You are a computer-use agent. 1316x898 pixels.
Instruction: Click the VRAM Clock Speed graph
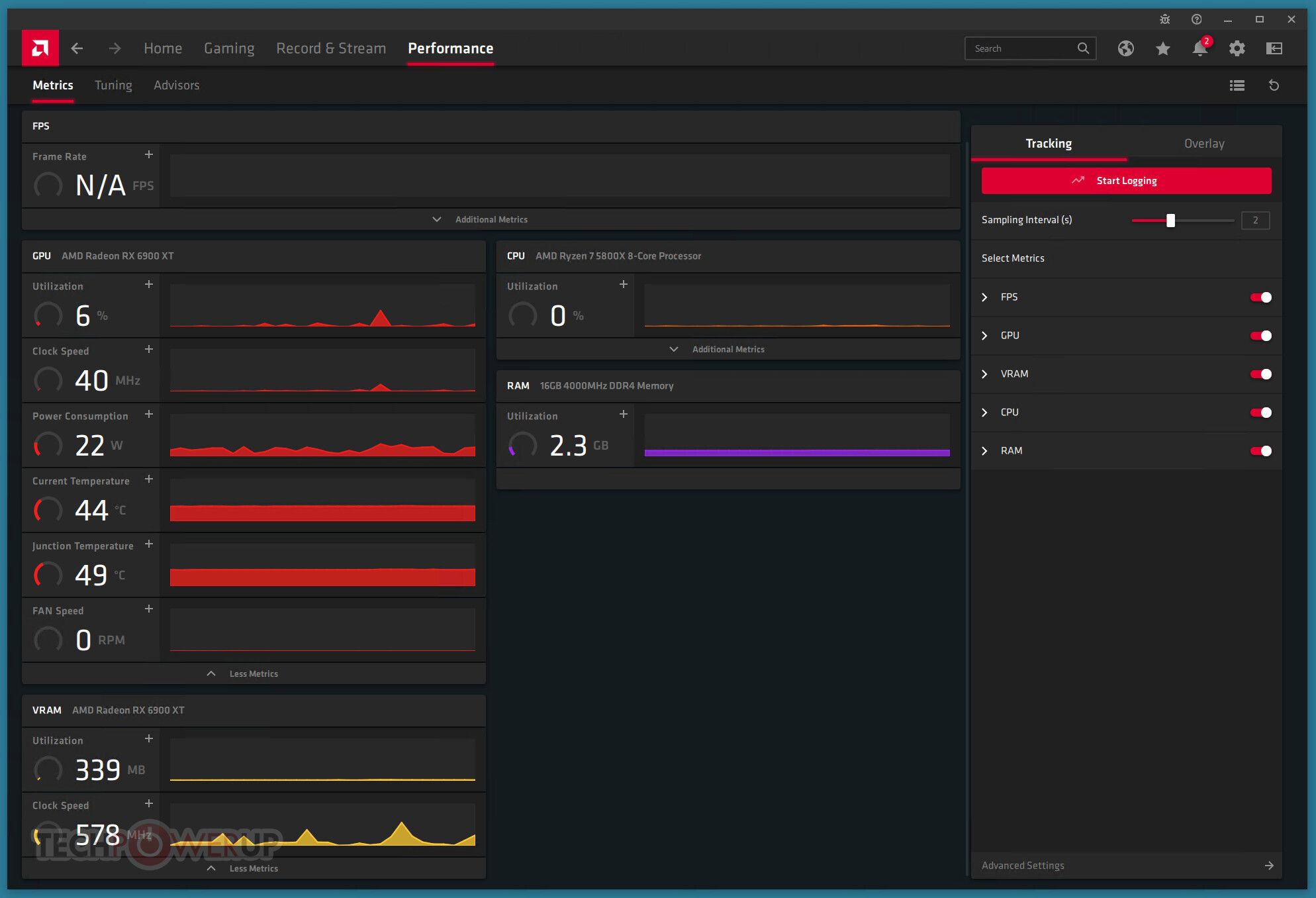[x=322, y=825]
